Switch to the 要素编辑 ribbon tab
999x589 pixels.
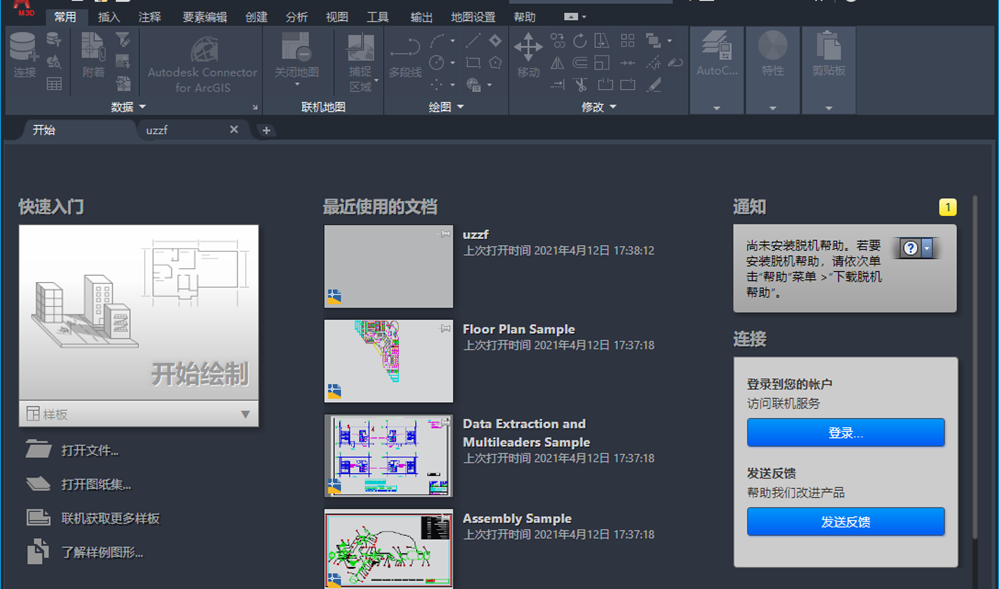(205, 17)
